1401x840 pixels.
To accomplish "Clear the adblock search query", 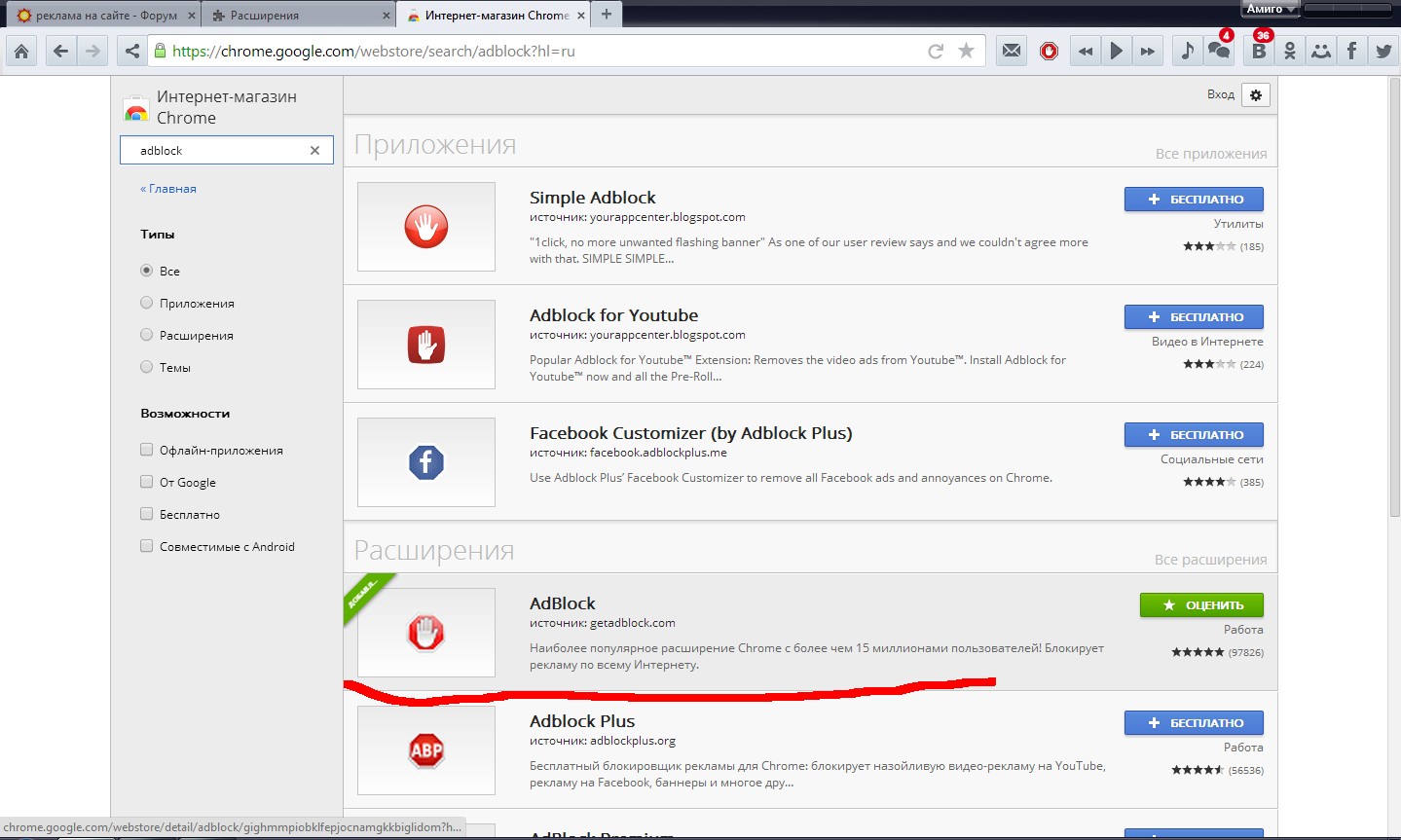I will [314, 151].
